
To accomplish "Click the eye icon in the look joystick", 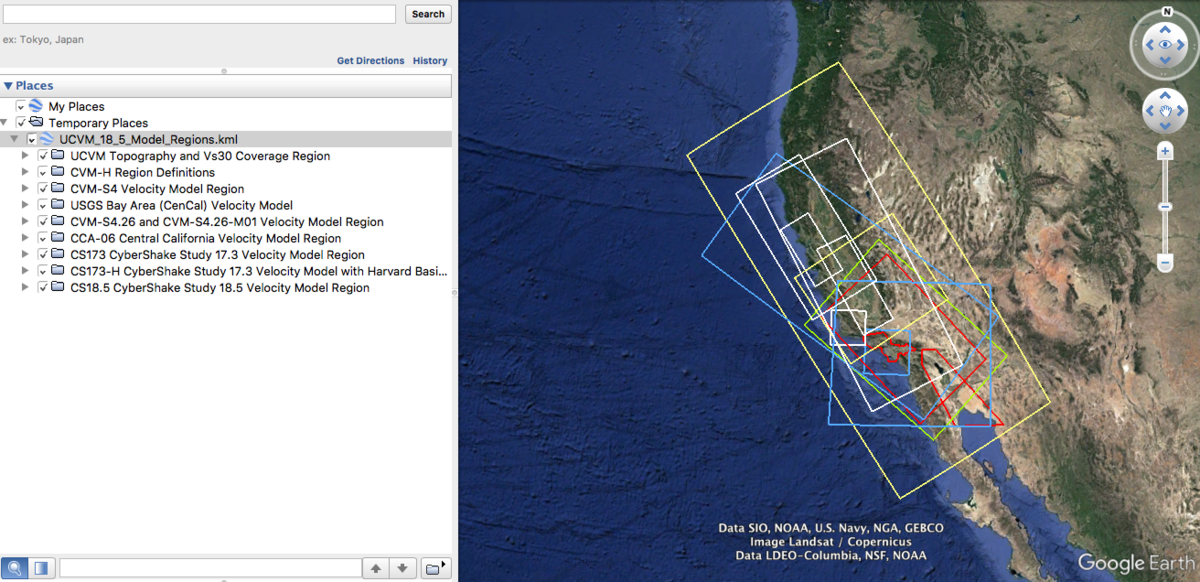I will tap(1164, 45).
